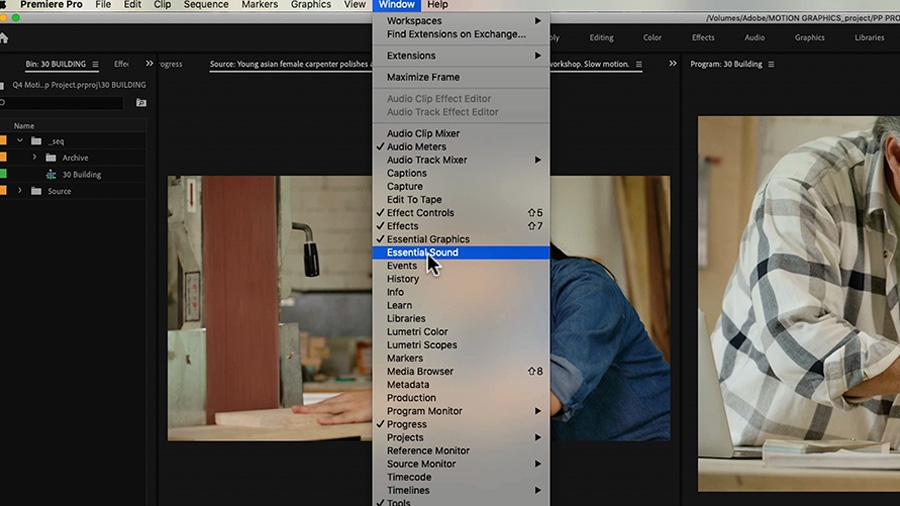Switch to the Effects workspace
This screenshot has width=900, height=506.
pos(703,38)
